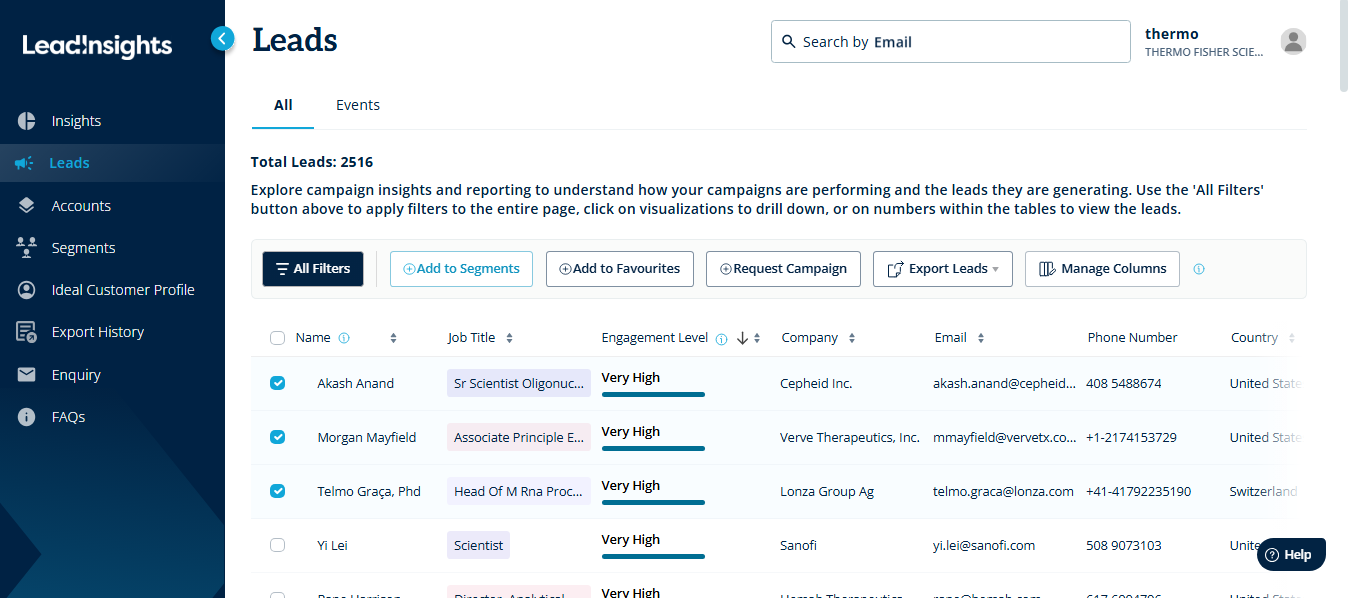Click Engagement Level info icon
The image size is (1349, 598).
[721, 339]
